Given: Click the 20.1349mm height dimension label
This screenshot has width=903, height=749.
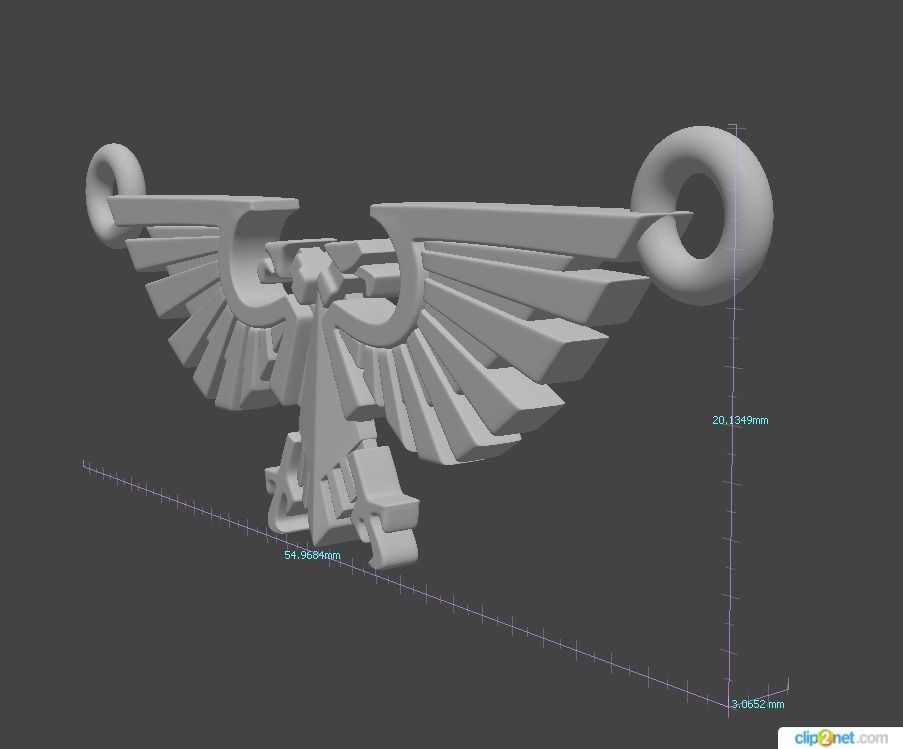Looking at the screenshot, I should (740, 420).
